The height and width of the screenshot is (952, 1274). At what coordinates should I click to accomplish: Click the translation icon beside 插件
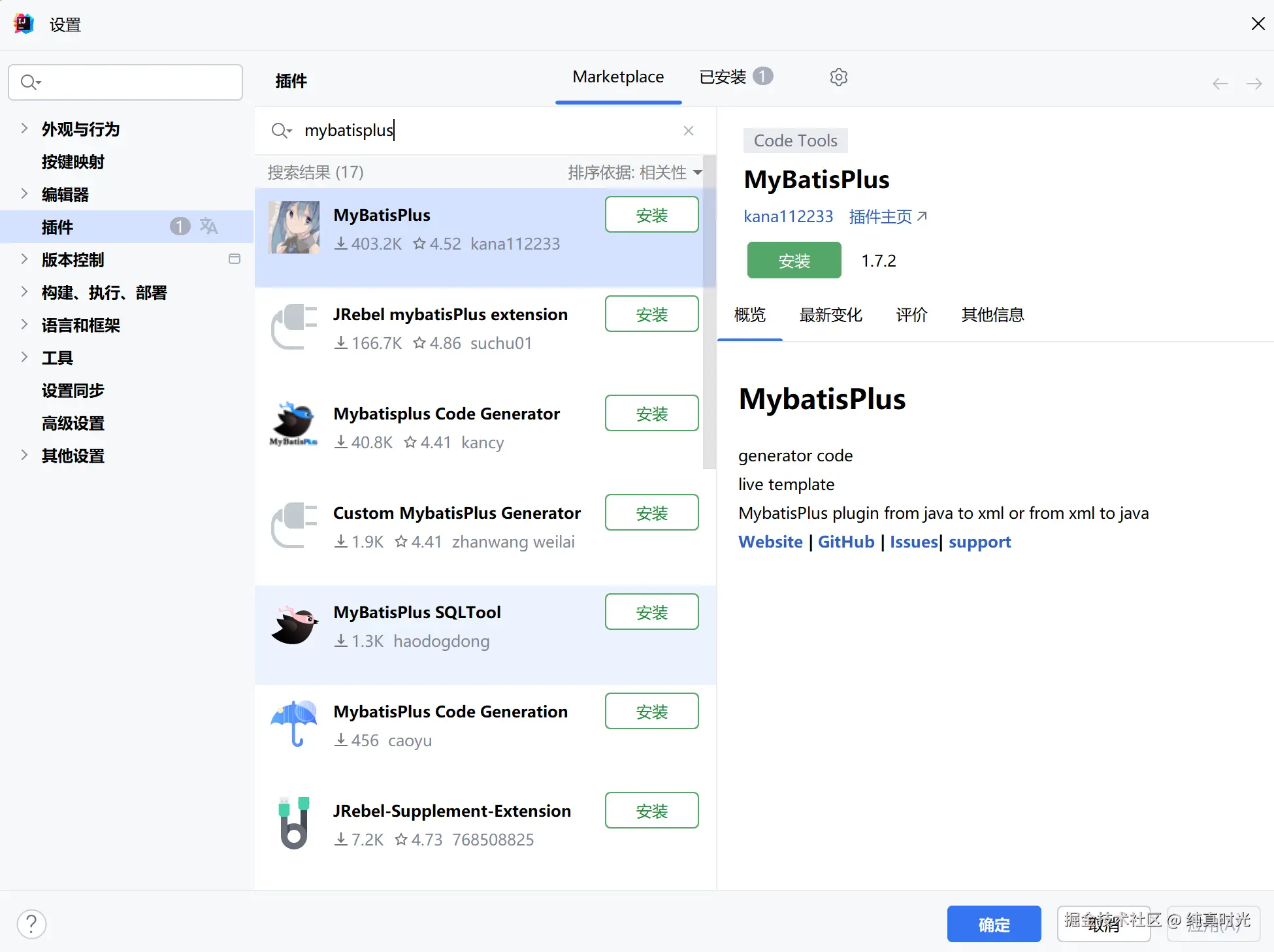(208, 226)
